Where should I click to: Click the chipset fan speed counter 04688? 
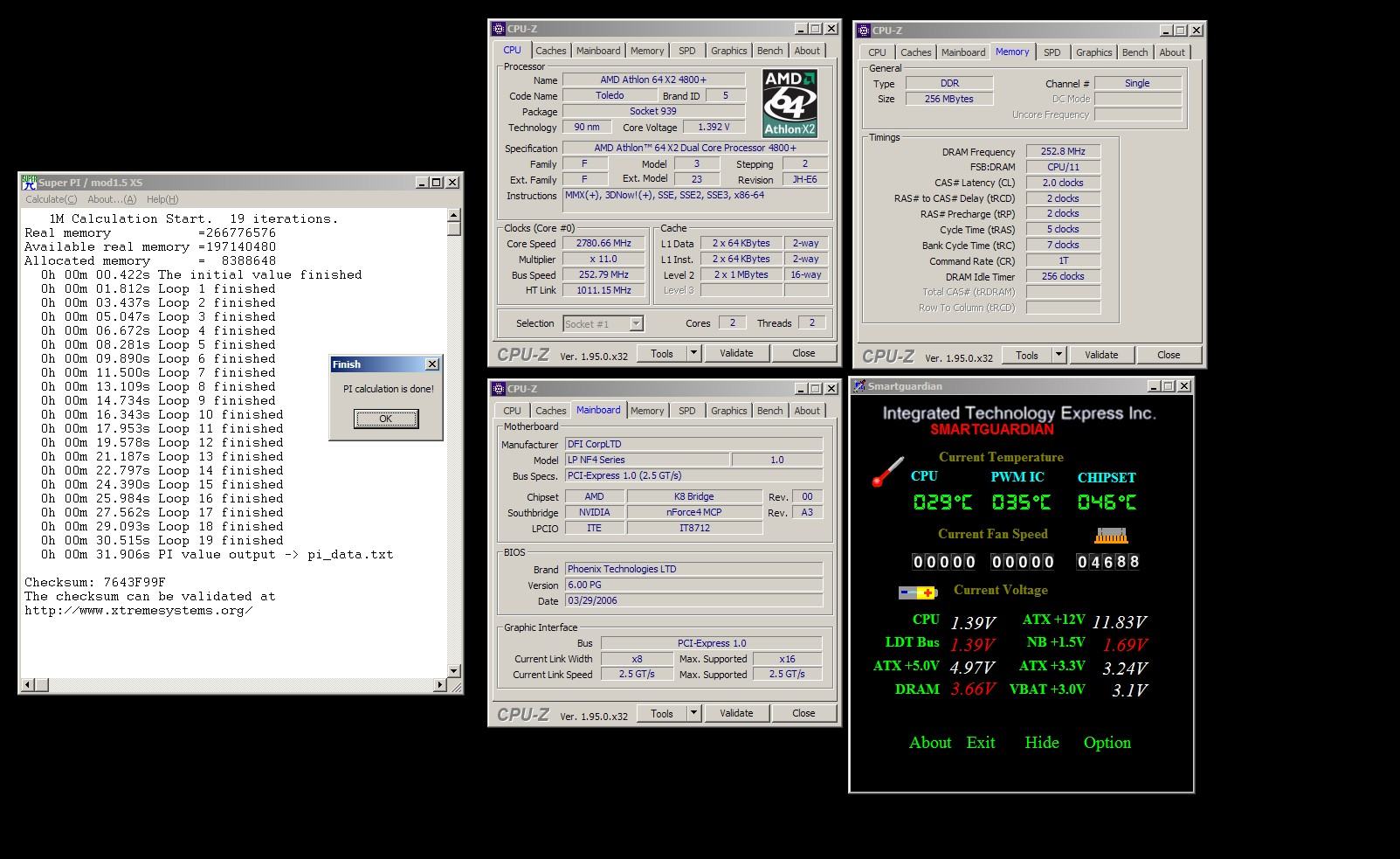[x=1108, y=562]
